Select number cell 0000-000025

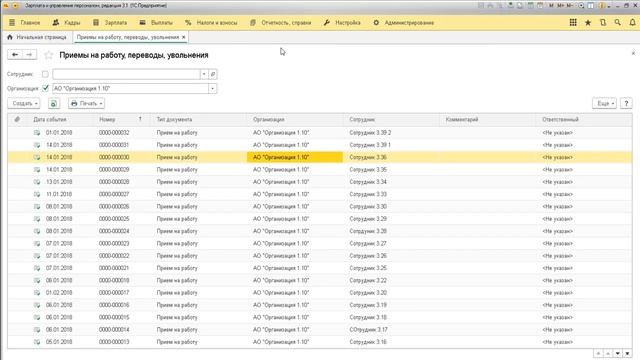coord(114,219)
